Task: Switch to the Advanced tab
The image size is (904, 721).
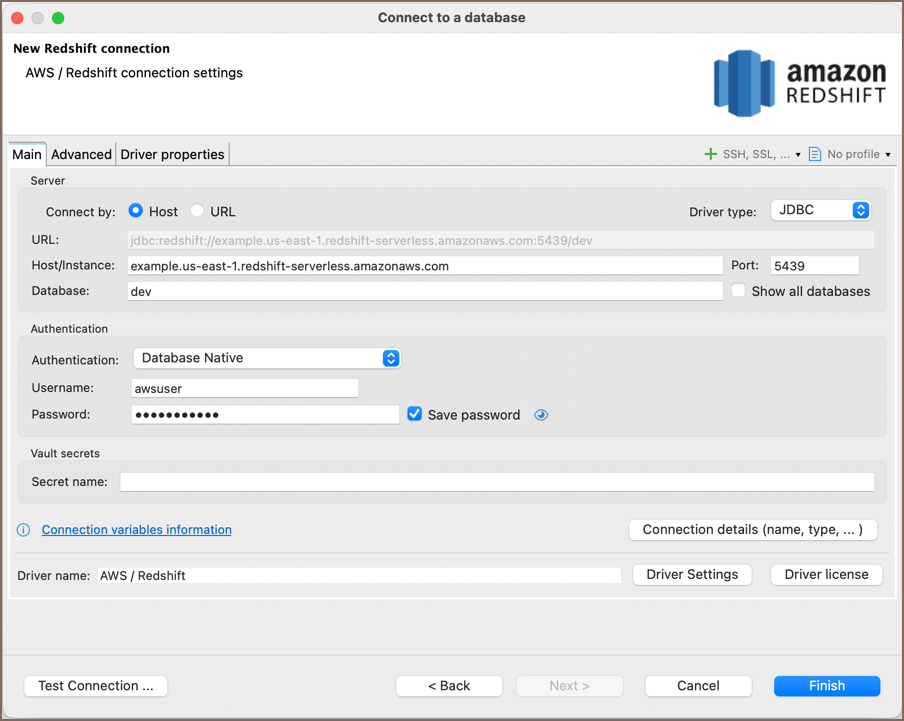Action: click(x=81, y=154)
